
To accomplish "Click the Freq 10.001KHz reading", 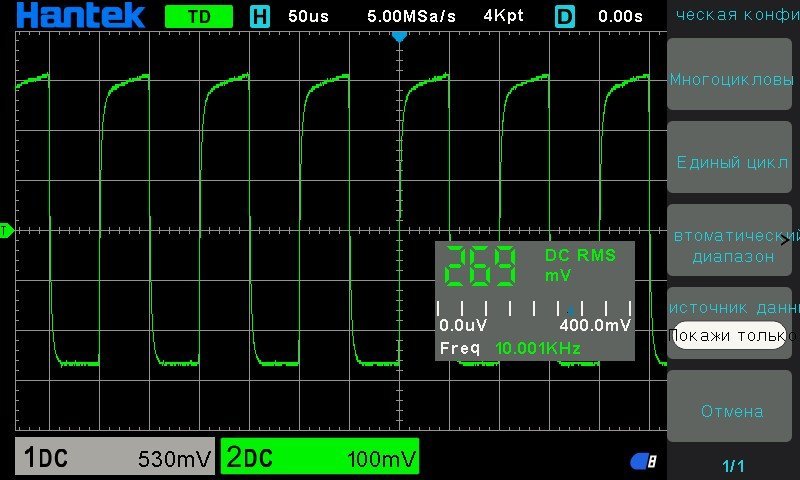I will pyautogui.click(x=510, y=348).
